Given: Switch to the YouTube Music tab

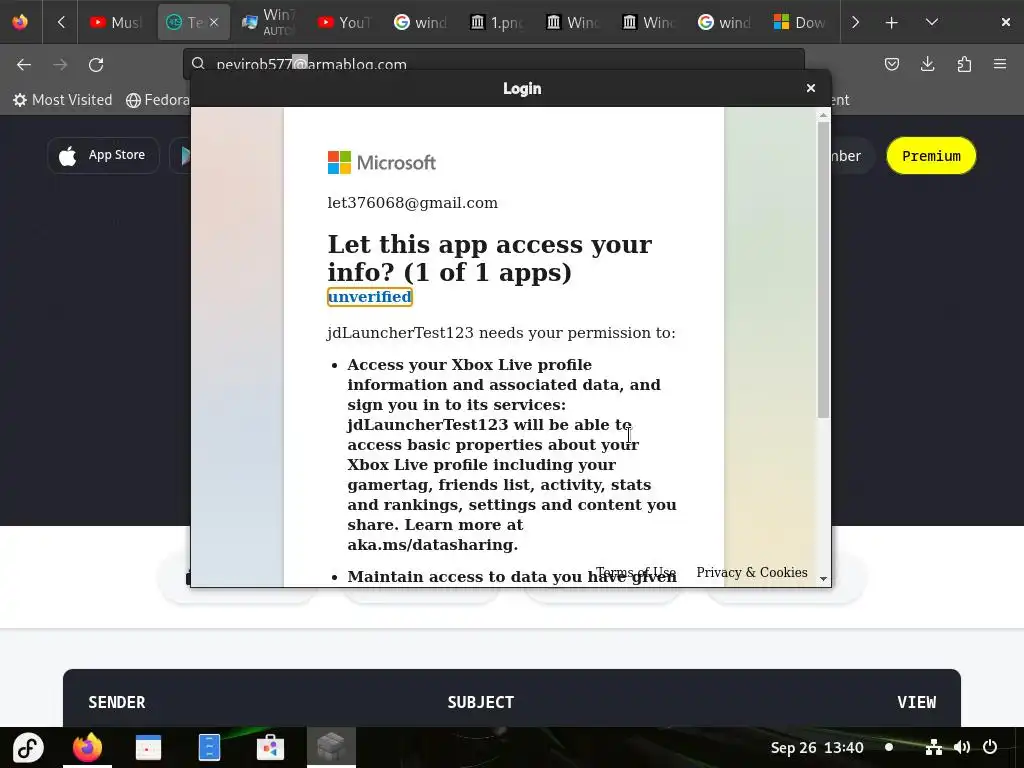Looking at the screenshot, I should (x=116, y=23).
